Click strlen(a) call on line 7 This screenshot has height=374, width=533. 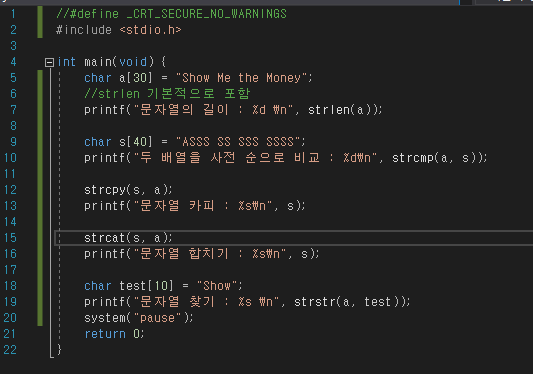(342, 110)
